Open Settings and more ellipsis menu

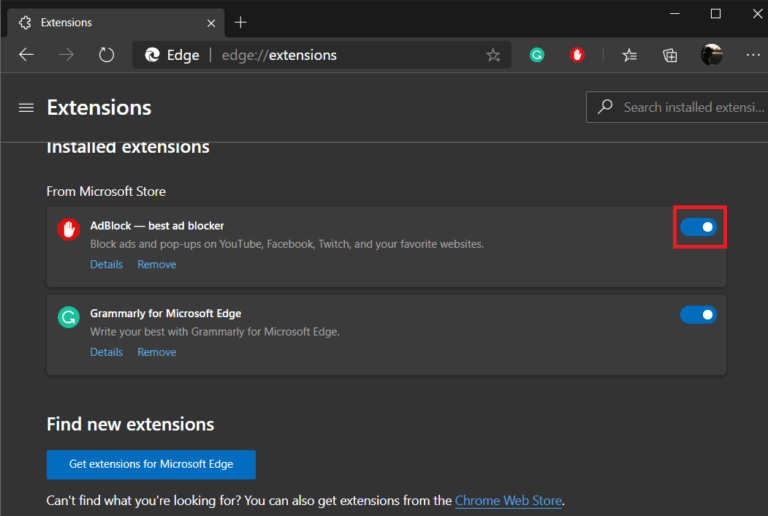750,55
